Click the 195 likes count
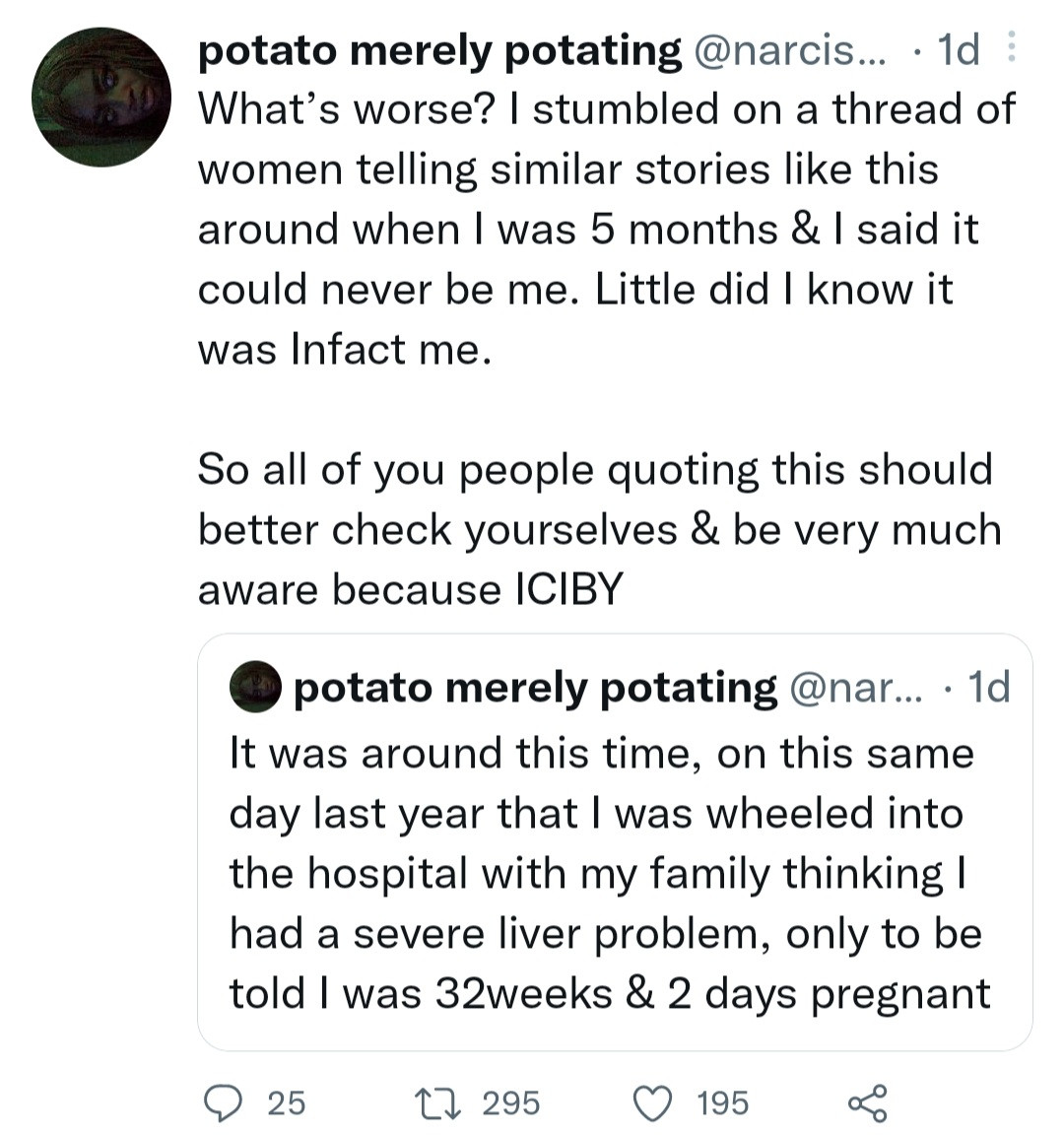Image resolution: width=1064 pixels, height=1135 pixels. pyautogui.click(x=722, y=1103)
